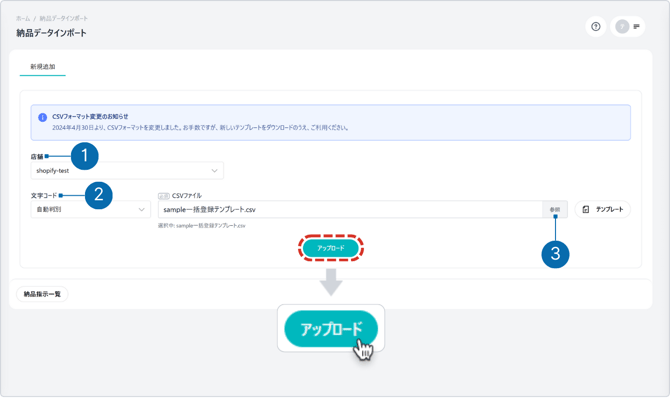Open the help question mark icon
Viewport: 670px width, 399px height.
(596, 26)
